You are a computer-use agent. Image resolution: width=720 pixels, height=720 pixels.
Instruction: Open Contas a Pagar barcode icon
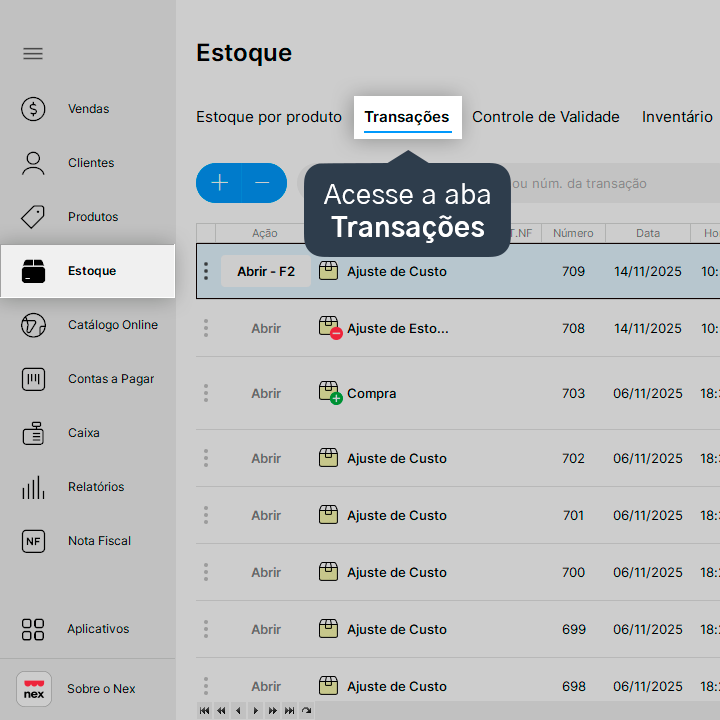pyautogui.click(x=33, y=379)
